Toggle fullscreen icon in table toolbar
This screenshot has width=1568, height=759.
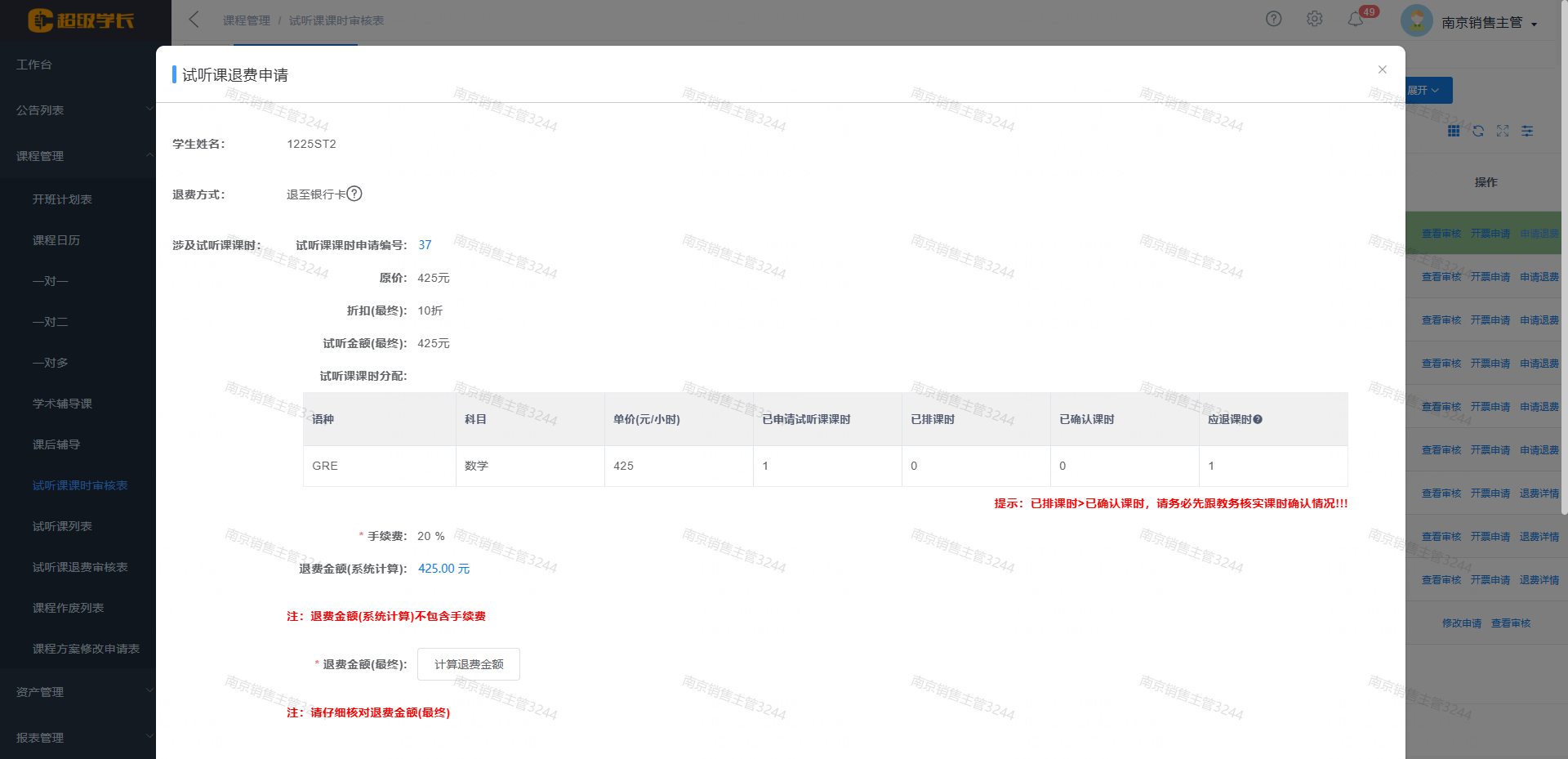pos(1503,131)
